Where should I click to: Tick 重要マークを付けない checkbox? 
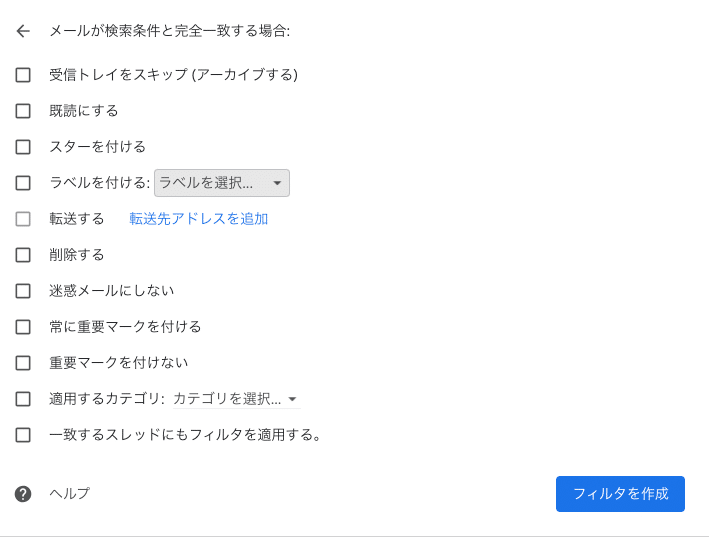point(23,363)
